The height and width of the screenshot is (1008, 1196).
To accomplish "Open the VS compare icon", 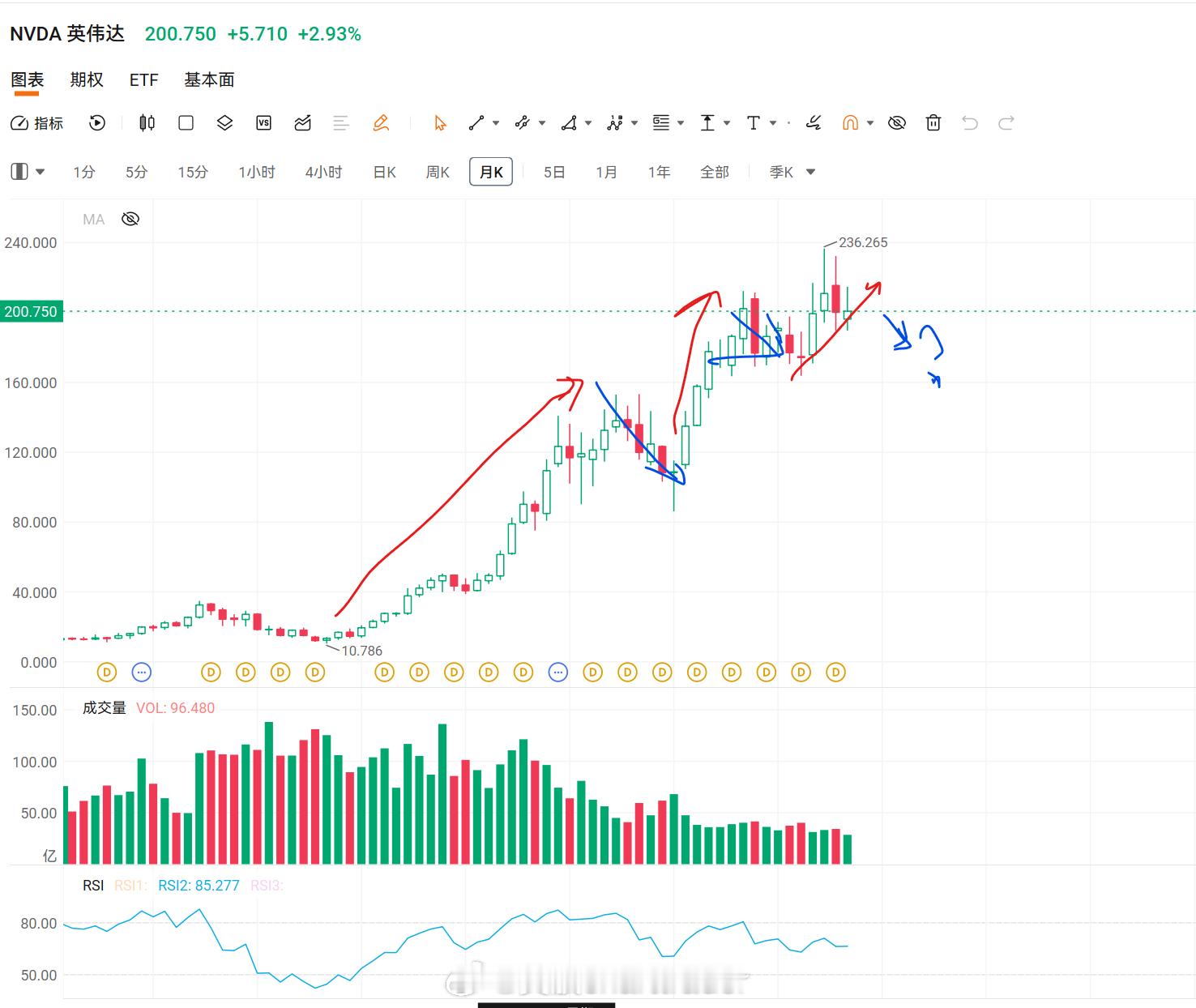I will [x=263, y=123].
